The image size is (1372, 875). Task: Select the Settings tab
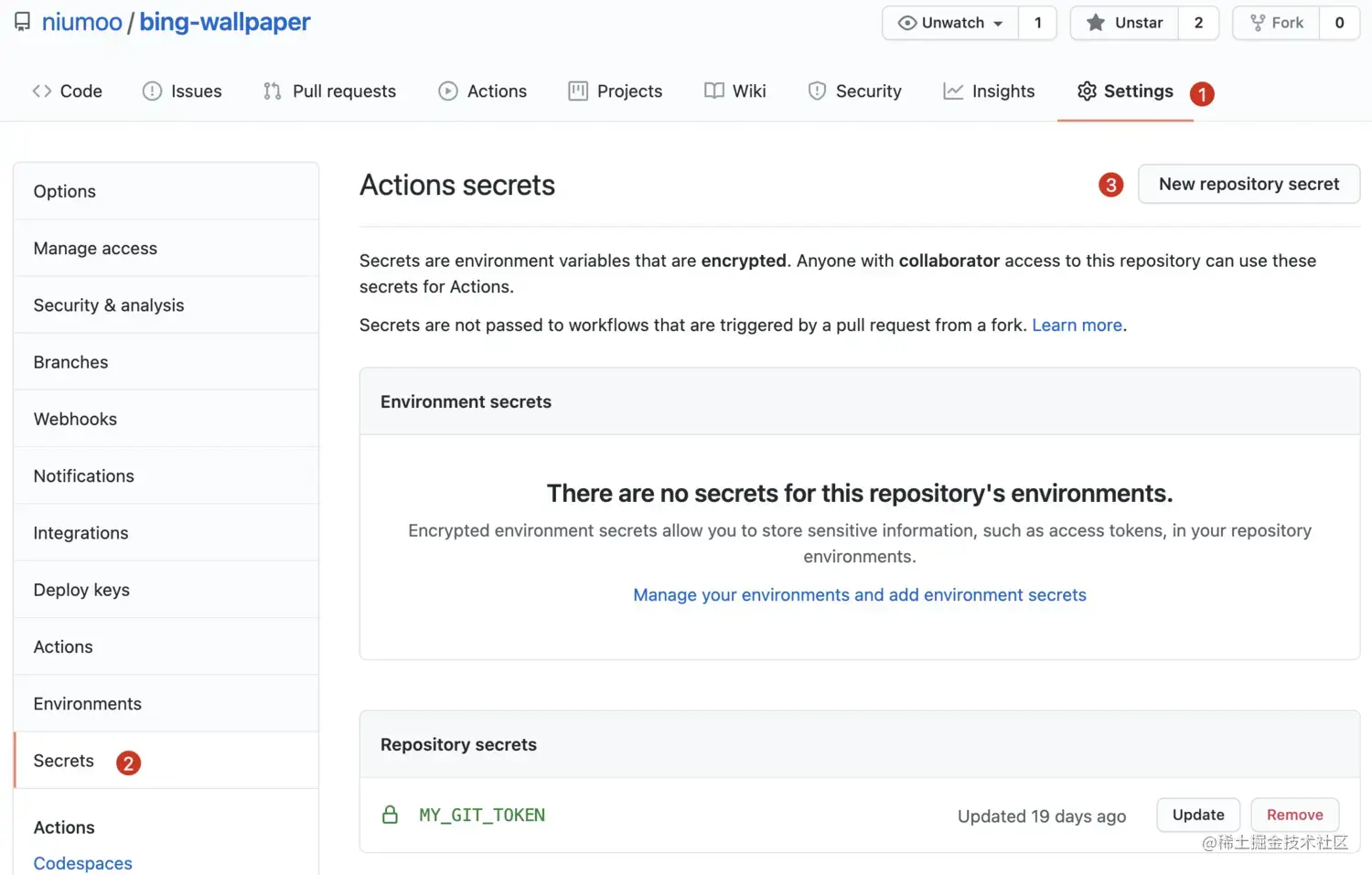coord(1125,91)
